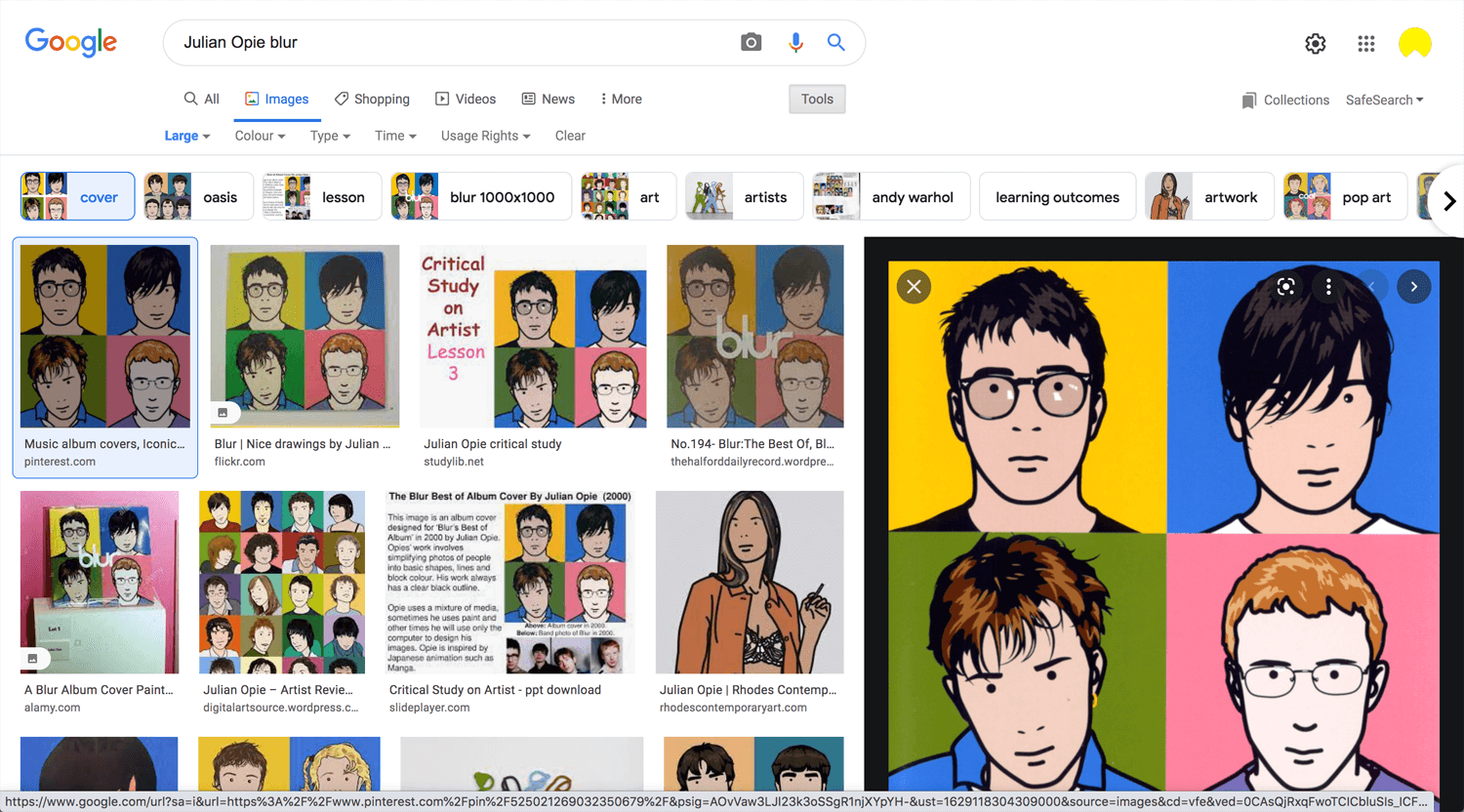
Task: Open the Rhodes Contemporary smoking woman thumbnail
Action: click(750, 582)
